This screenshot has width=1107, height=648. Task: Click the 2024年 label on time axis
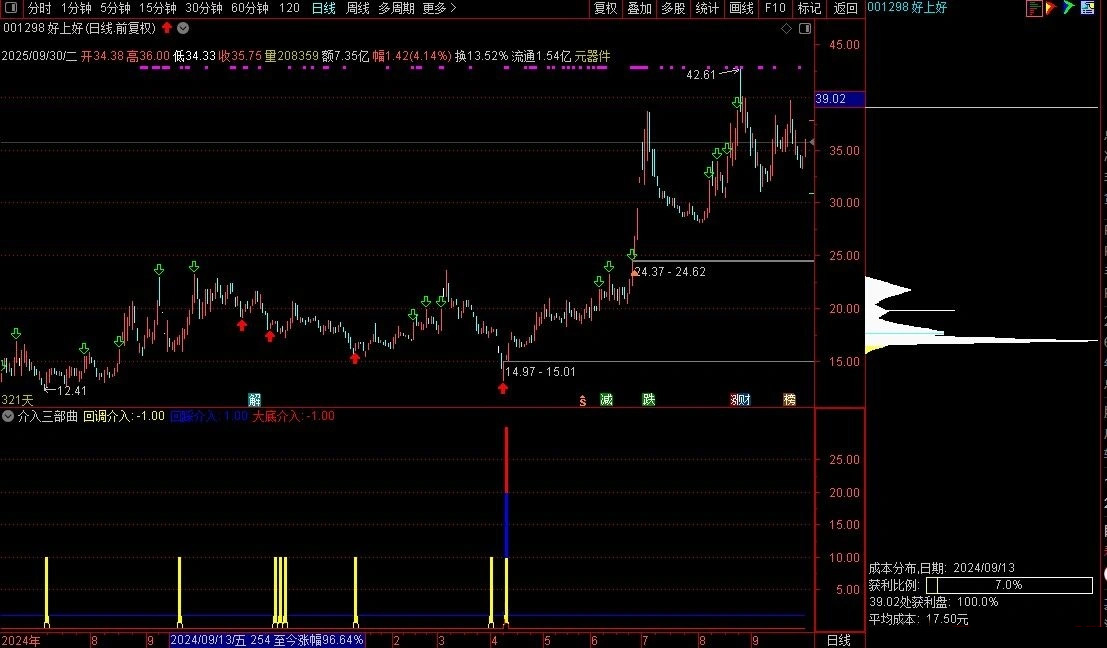click(x=21, y=640)
